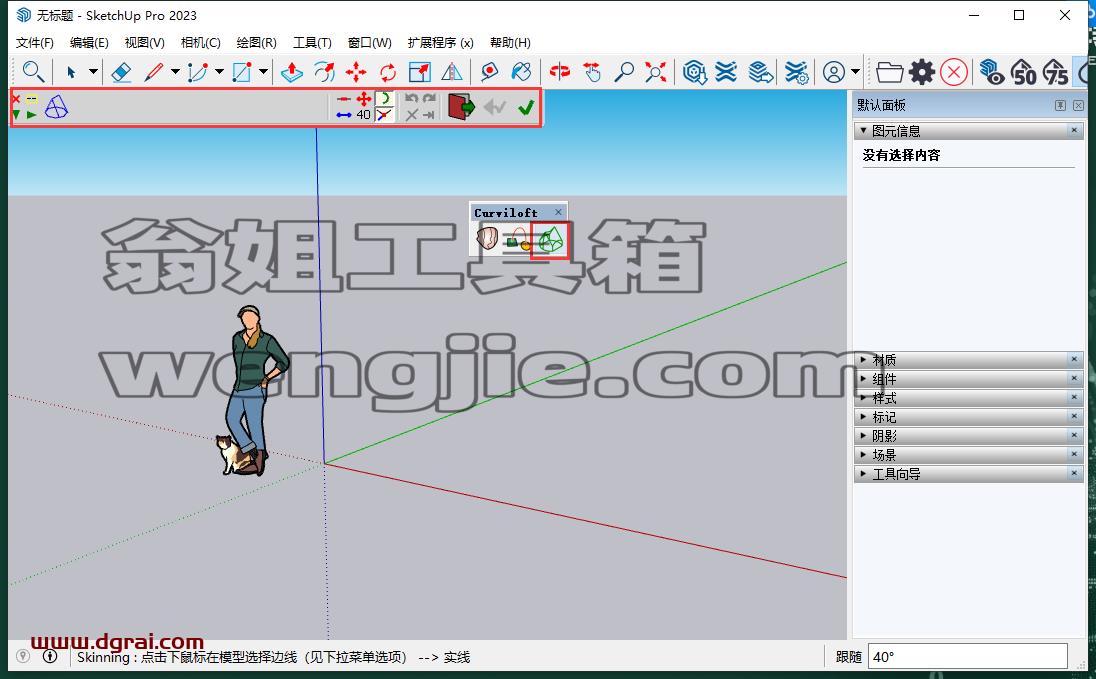This screenshot has height=679, width=1096.
Task: Click the 跟随 angle input field
Action: click(967, 657)
